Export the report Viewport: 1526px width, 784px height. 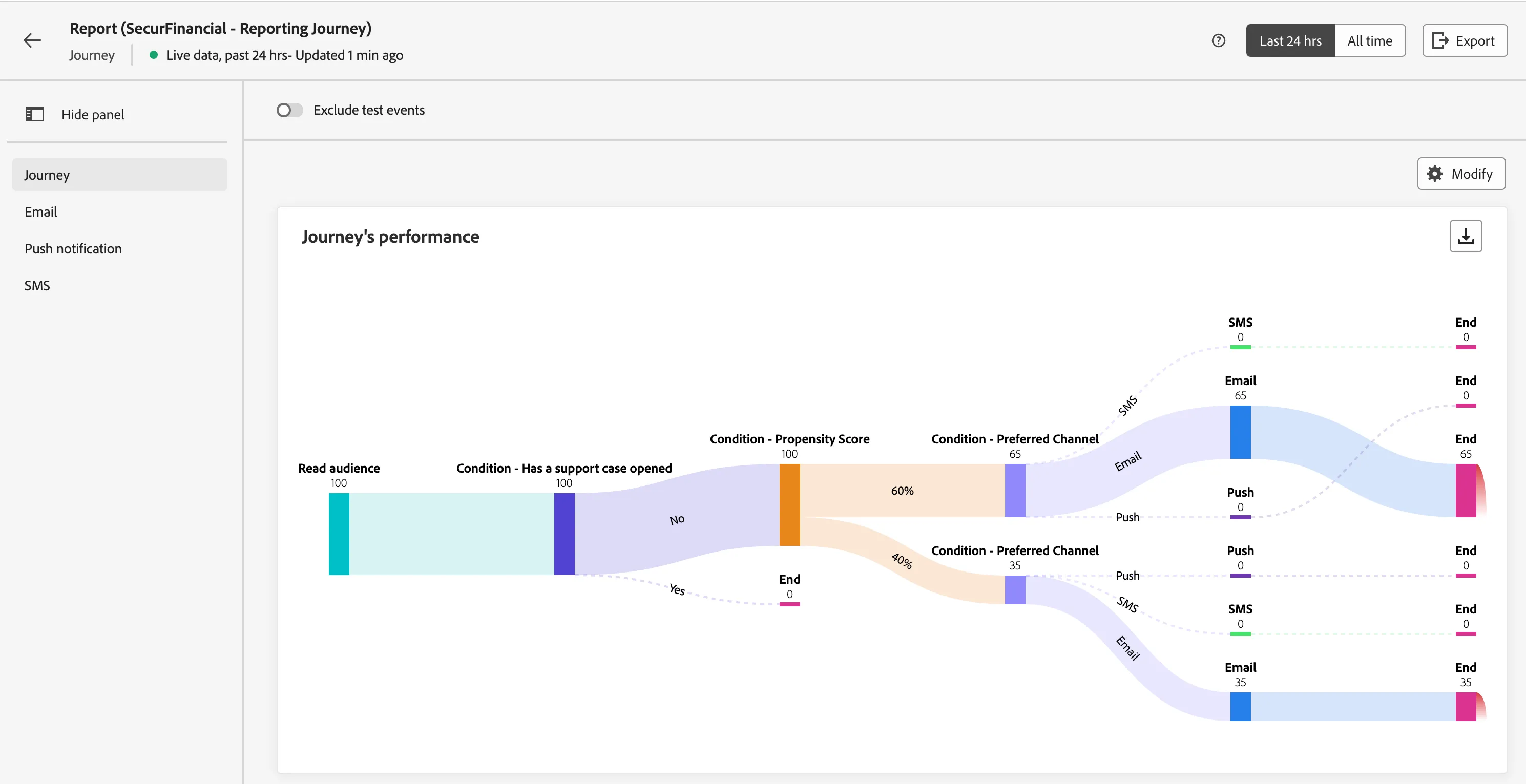pos(1465,40)
